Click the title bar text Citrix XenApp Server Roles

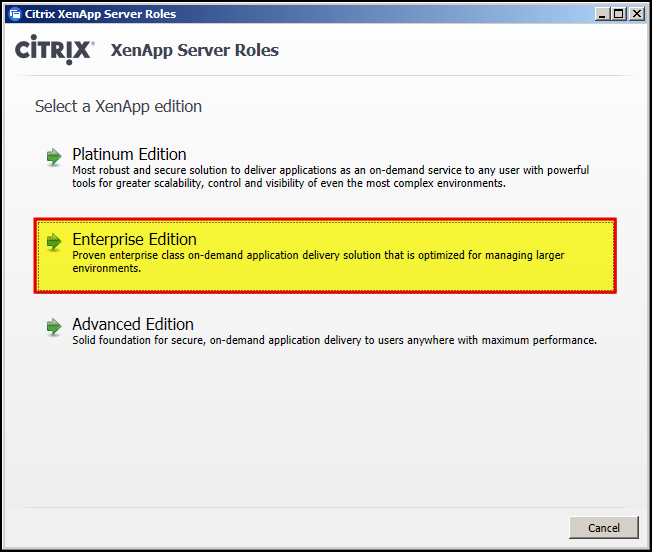94,14
